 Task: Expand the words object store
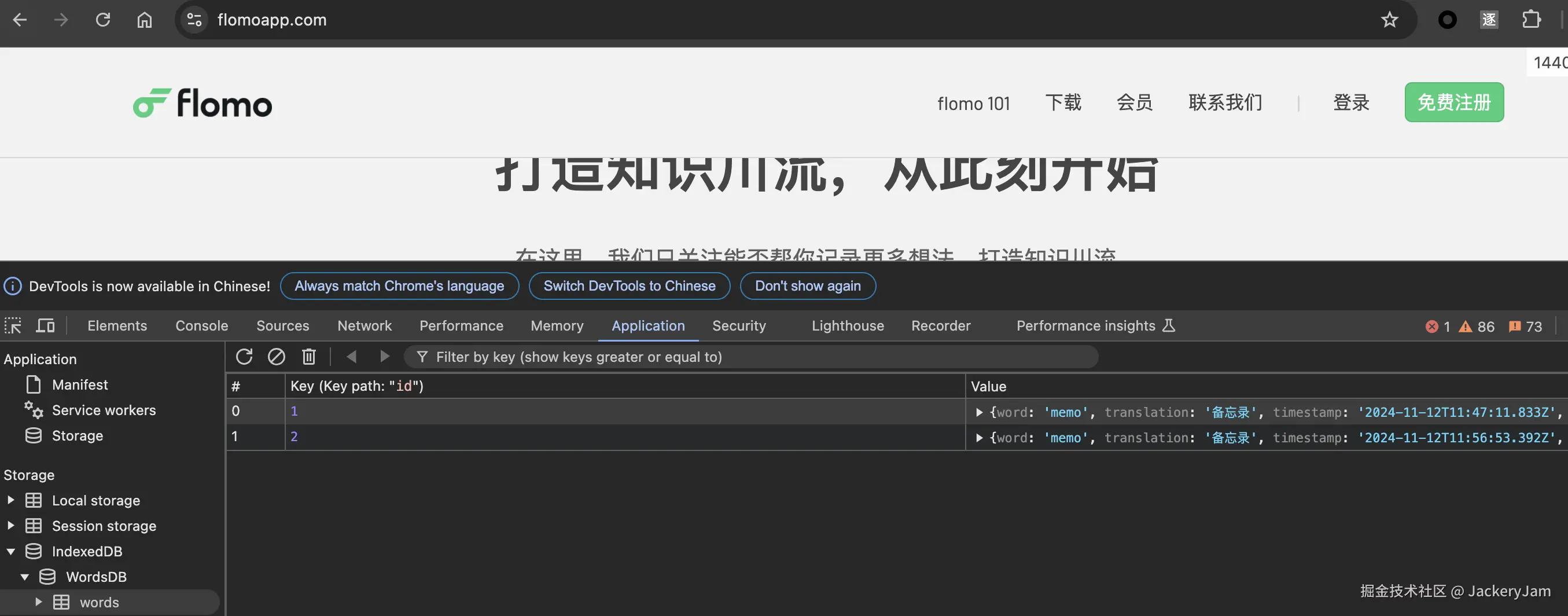pyautogui.click(x=38, y=602)
